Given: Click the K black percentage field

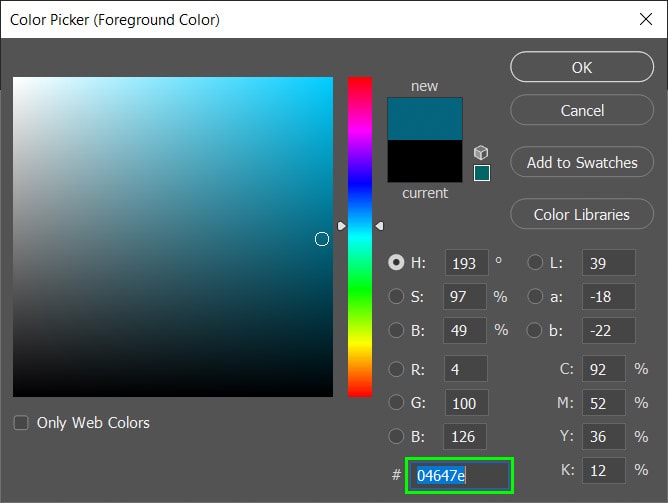Looking at the screenshot, I should [604, 469].
